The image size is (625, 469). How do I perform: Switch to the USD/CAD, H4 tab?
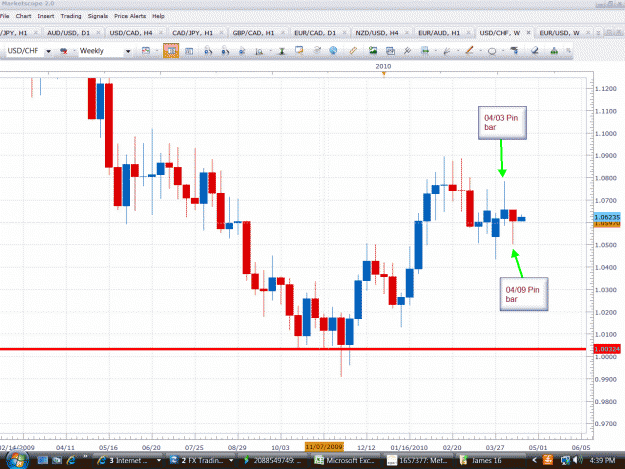tap(131, 33)
